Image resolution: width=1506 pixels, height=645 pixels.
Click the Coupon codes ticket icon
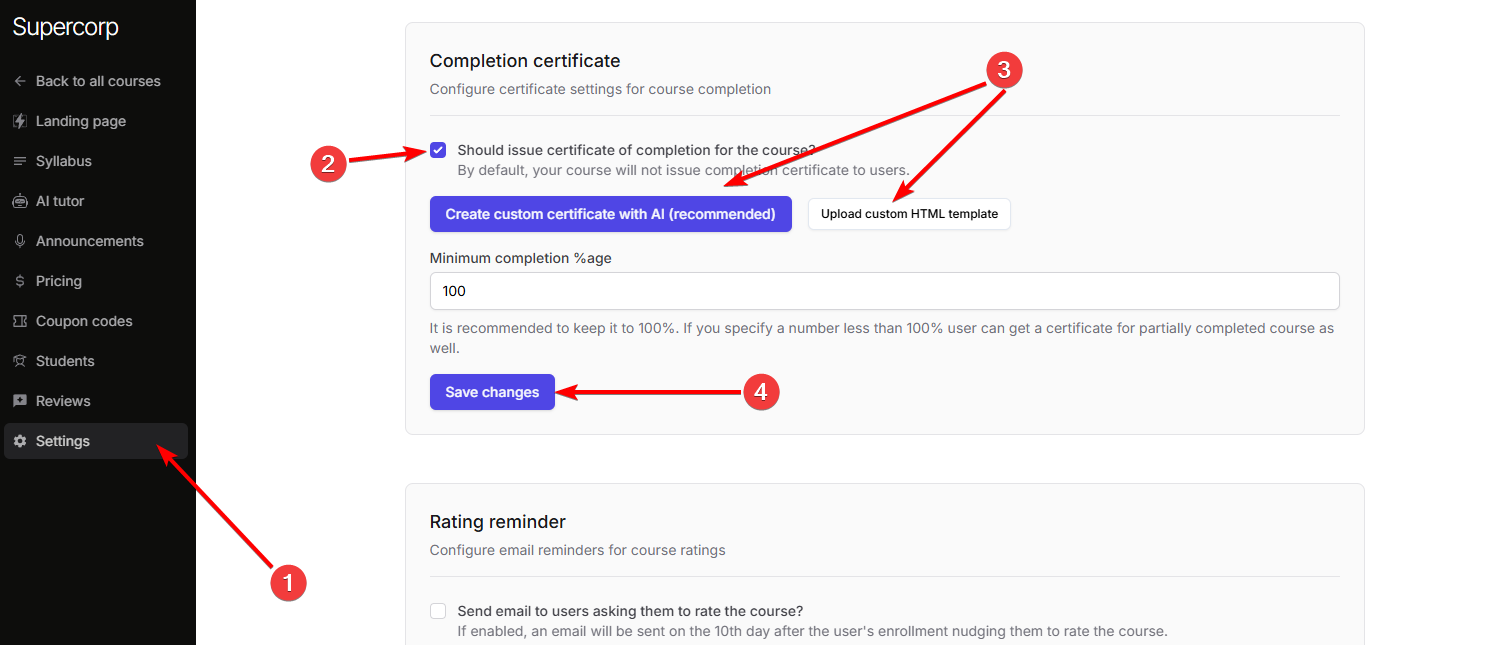tap(20, 321)
